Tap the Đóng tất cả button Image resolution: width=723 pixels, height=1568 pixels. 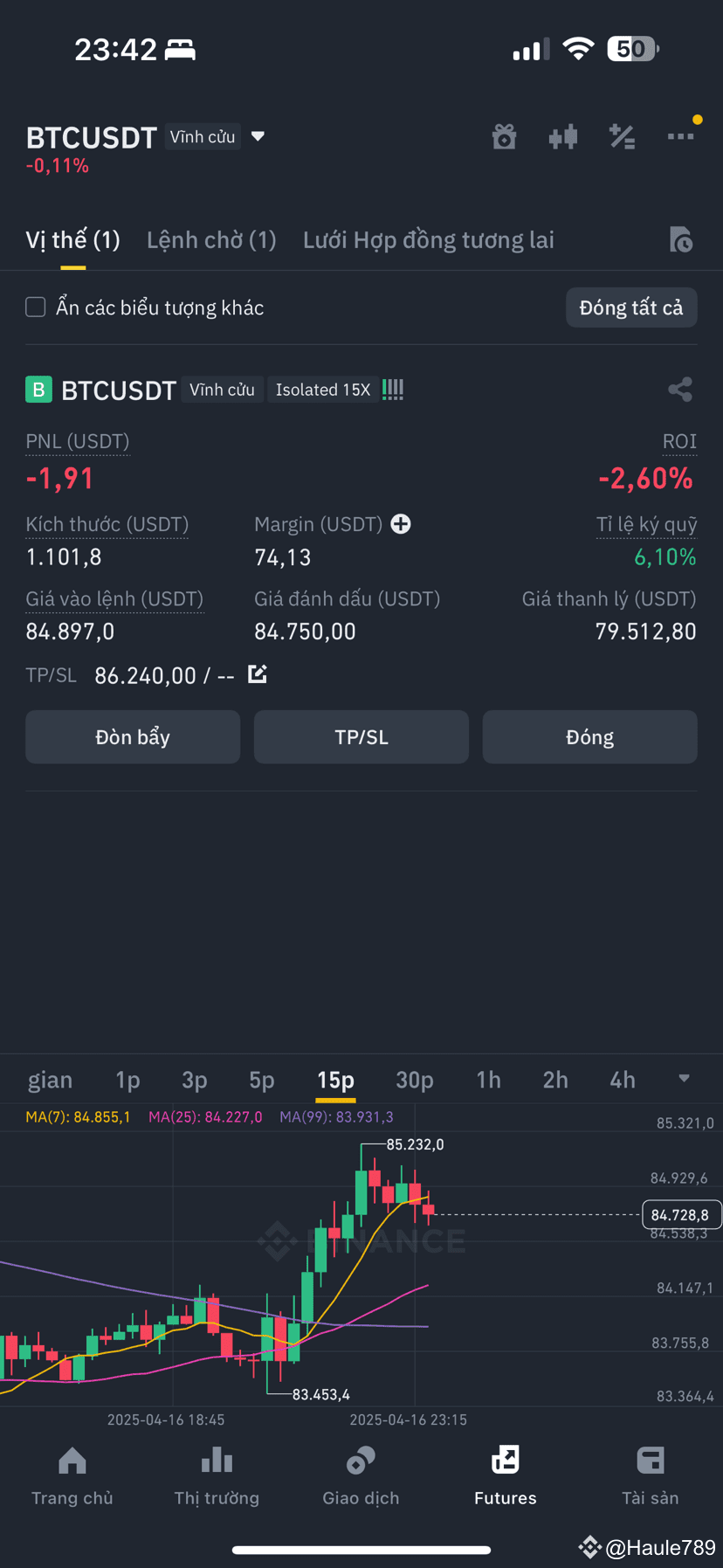coord(631,307)
